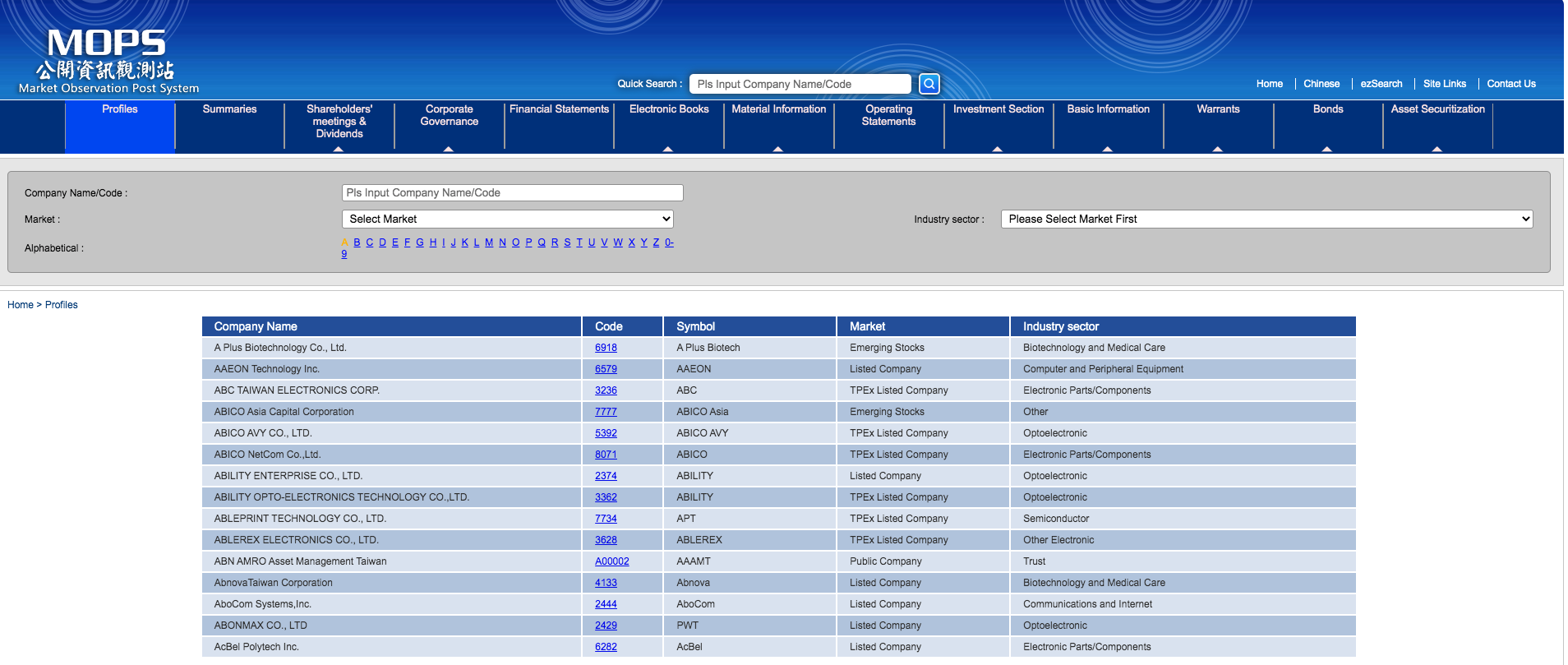Viewport: 1568px width, 665px height.
Task: Go to Home in top links
Action: click(x=1269, y=84)
